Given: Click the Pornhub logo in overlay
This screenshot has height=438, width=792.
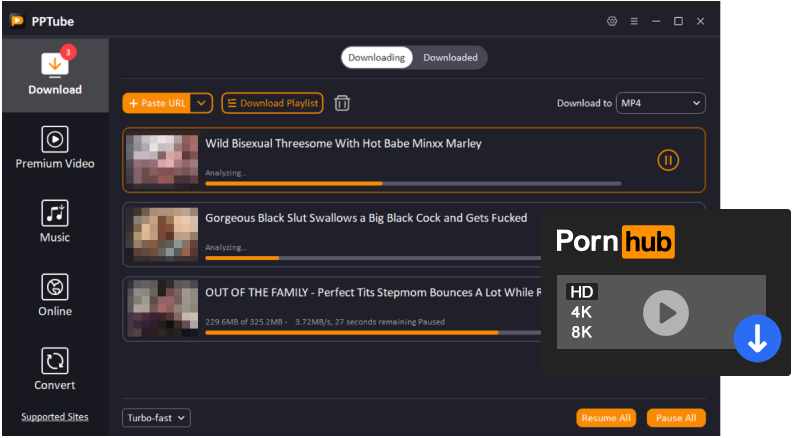Looking at the screenshot, I should (x=615, y=241).
